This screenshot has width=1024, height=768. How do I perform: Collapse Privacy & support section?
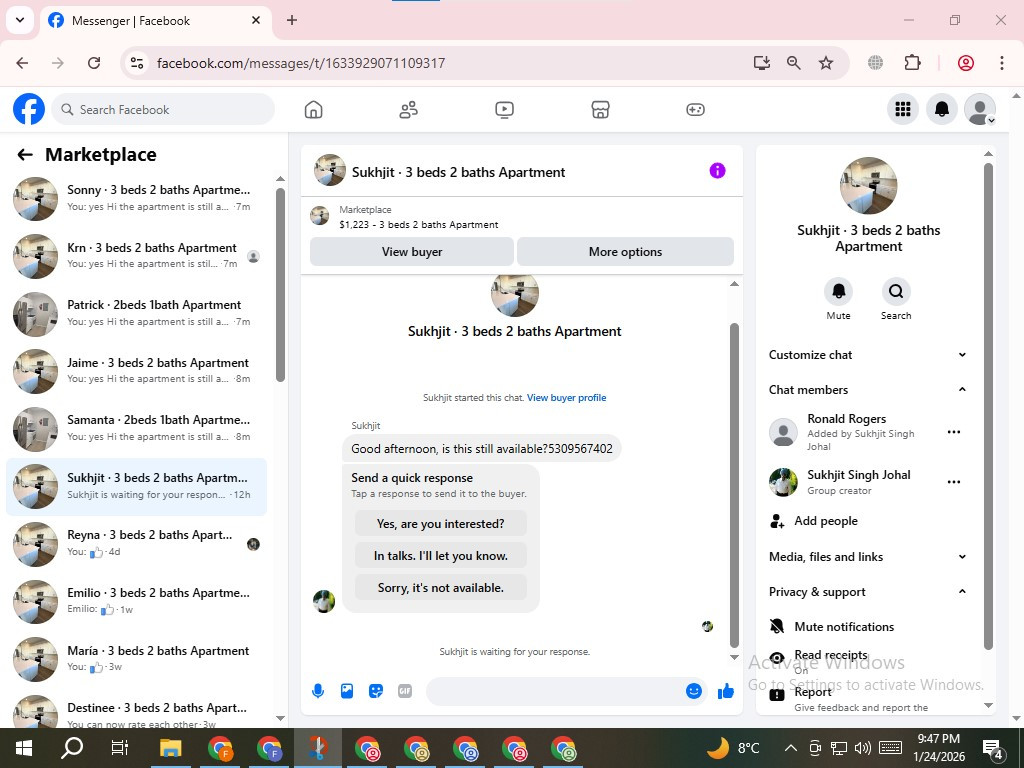pos(868,592)
